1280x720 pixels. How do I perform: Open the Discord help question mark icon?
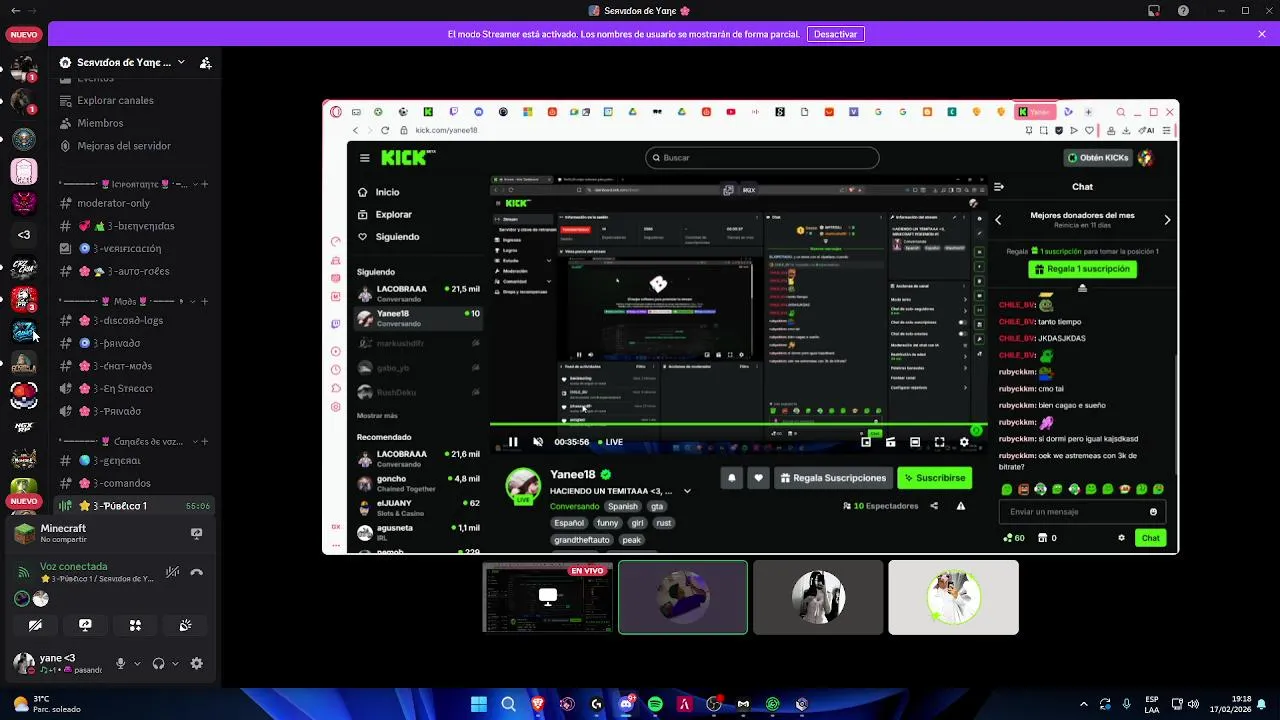click(1183, 11)
